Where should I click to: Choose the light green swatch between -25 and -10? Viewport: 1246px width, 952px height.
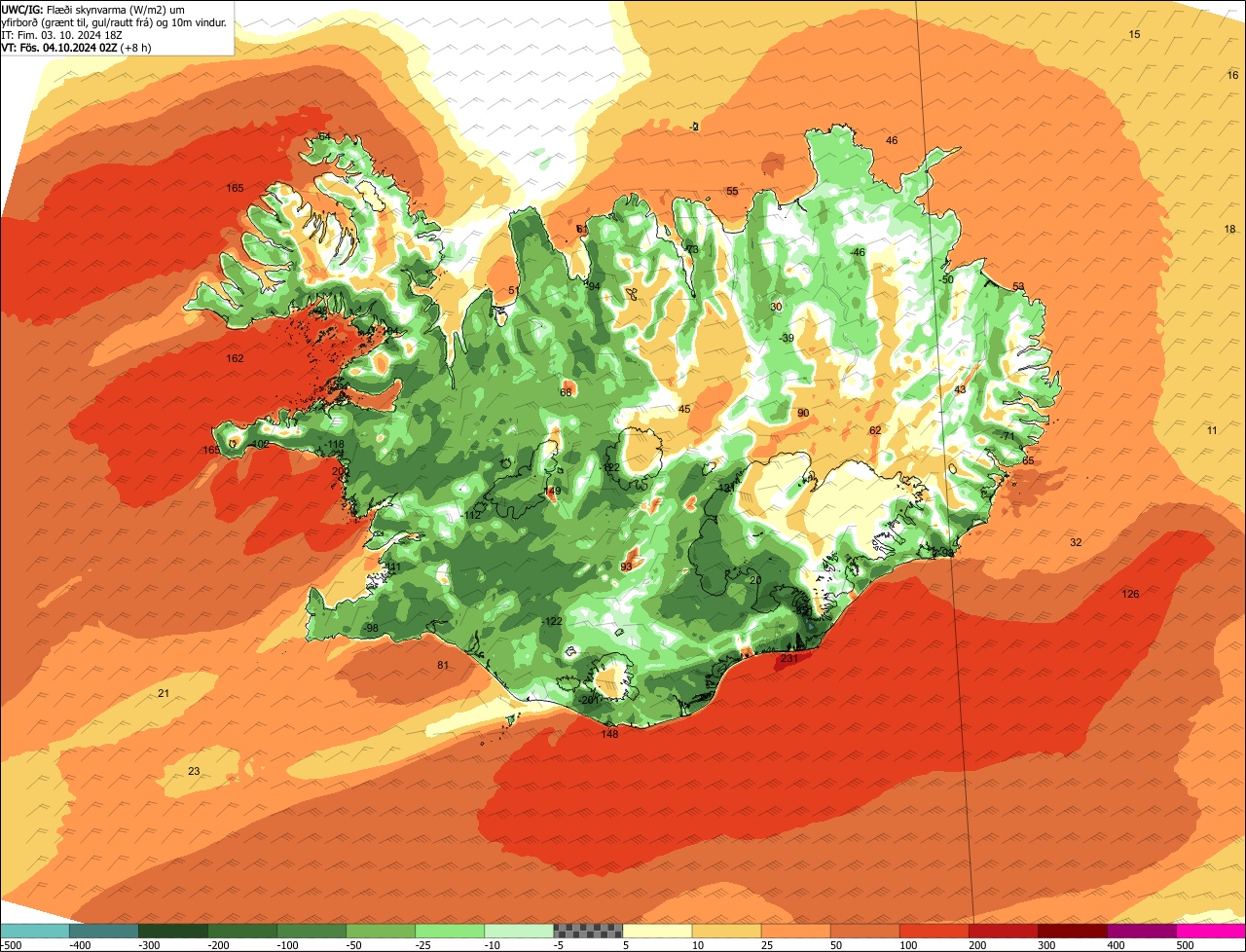(450, 931)
